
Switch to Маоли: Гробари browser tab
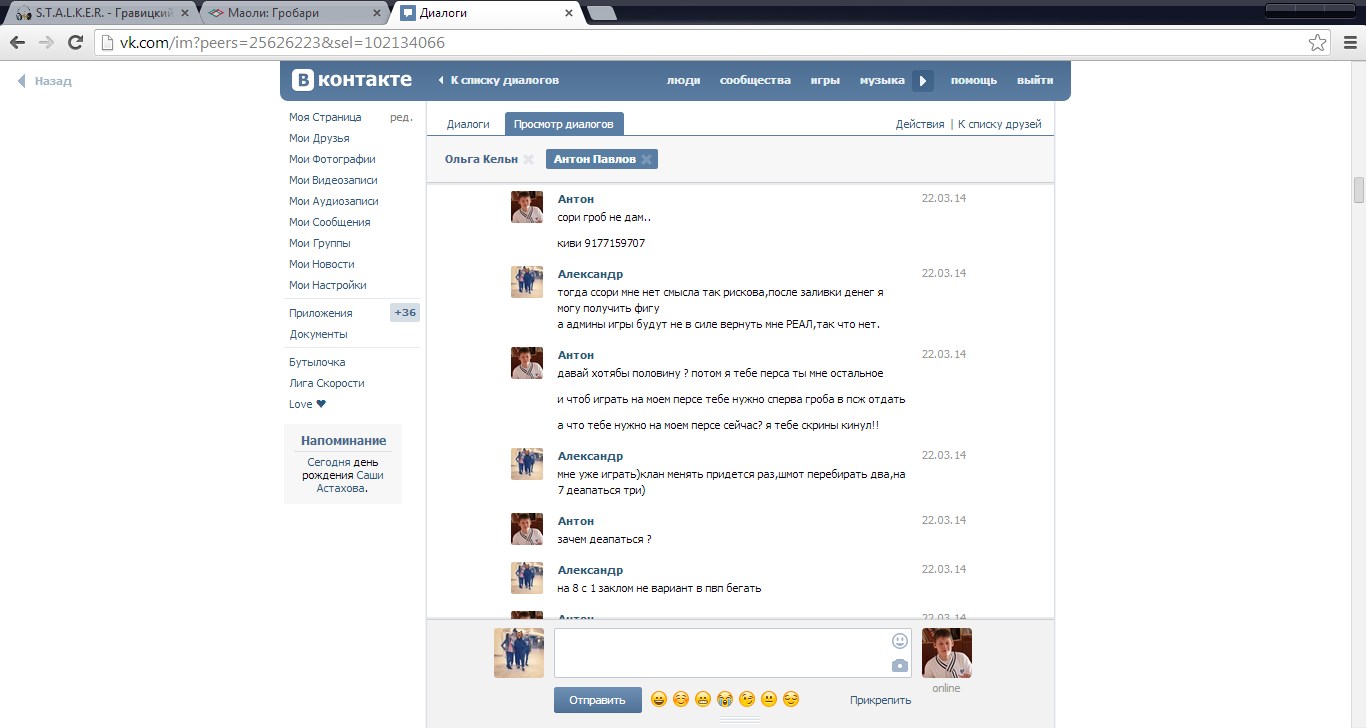[x=294, y=13]
